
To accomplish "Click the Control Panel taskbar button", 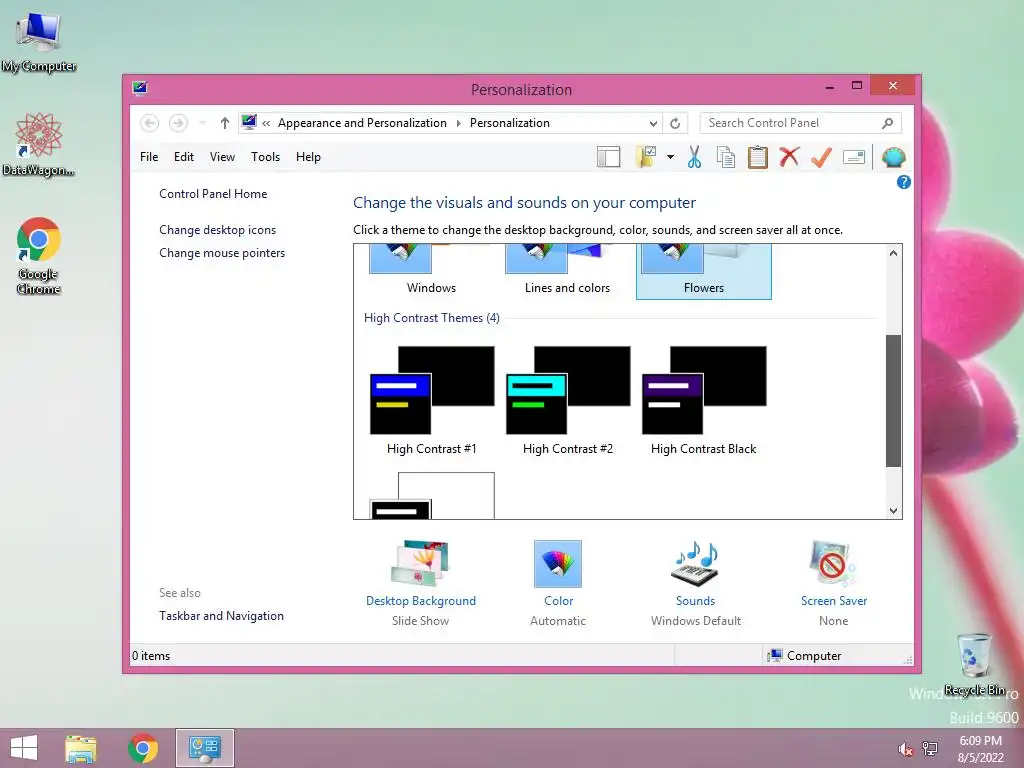I will [x=205, y=748].
